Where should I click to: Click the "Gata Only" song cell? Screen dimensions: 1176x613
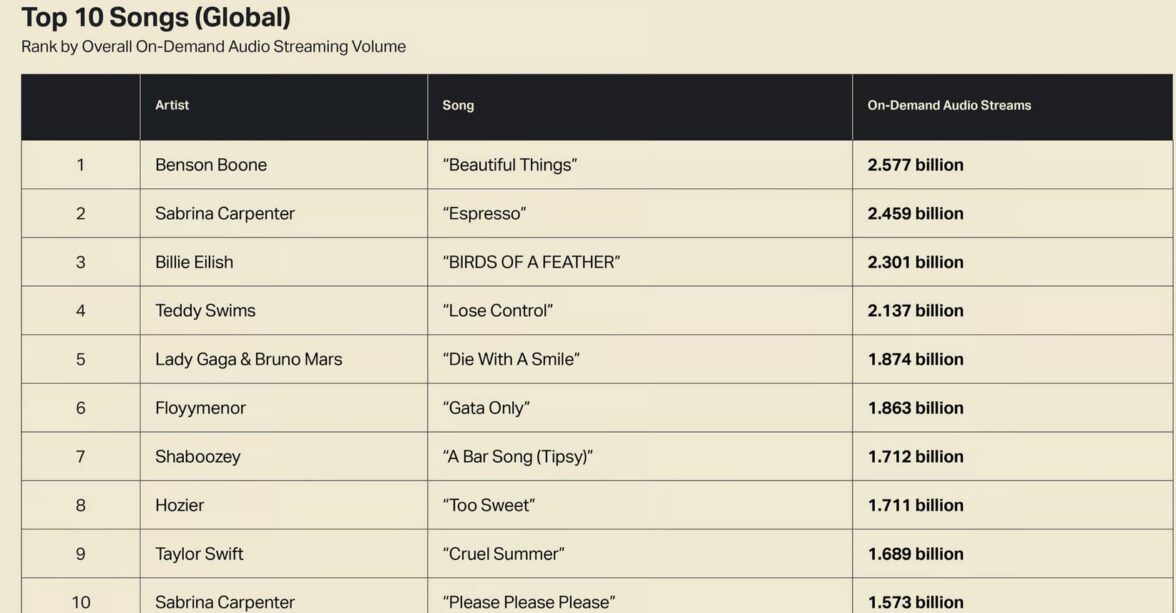coord(486,408)
